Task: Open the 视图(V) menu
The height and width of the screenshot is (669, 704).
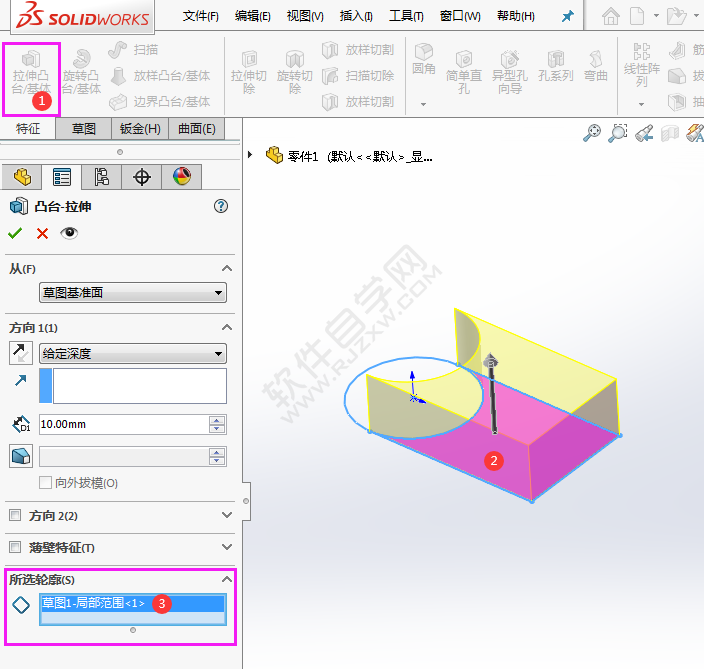Action: click(305, 17)
